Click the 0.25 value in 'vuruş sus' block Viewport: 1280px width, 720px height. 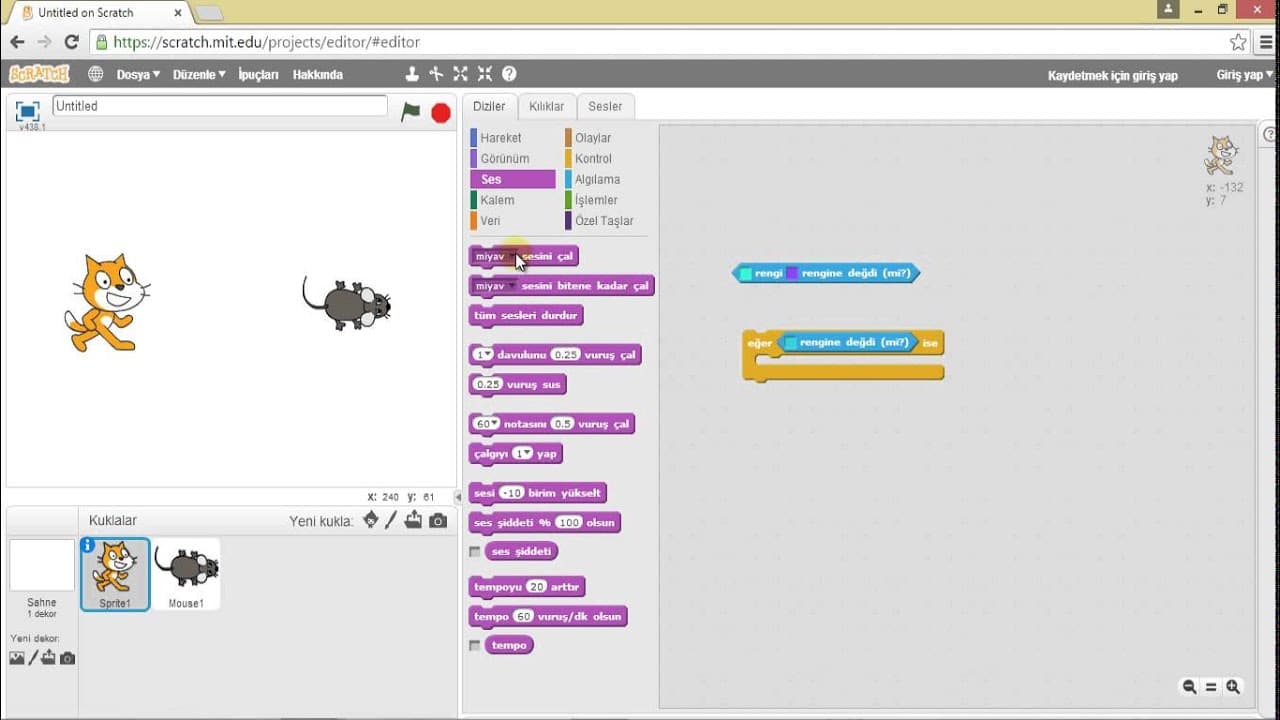click(489, 385)
